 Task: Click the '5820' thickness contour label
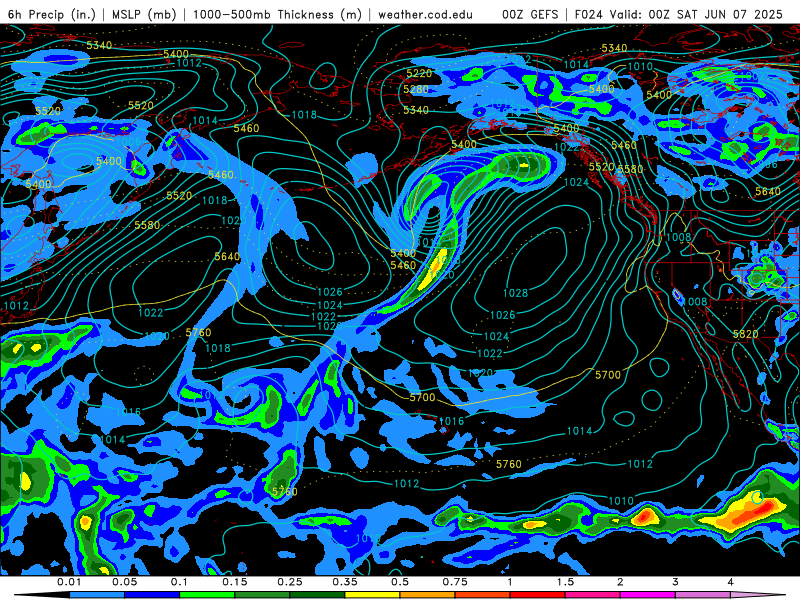[x=745, y=334]
